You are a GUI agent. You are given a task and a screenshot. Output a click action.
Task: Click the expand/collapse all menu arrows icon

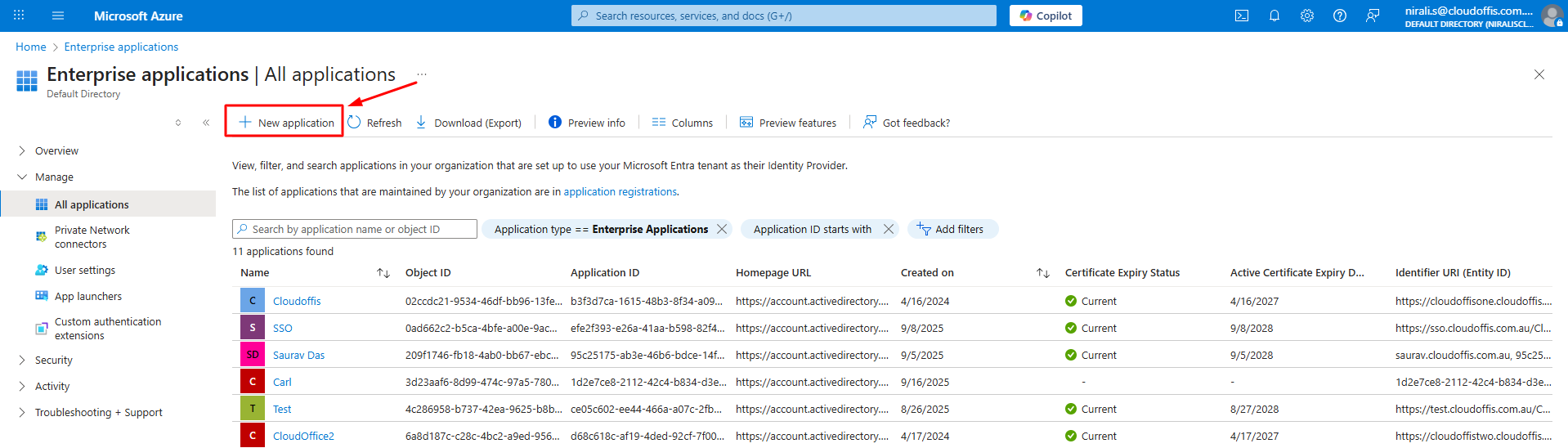[x=178, y=123]
